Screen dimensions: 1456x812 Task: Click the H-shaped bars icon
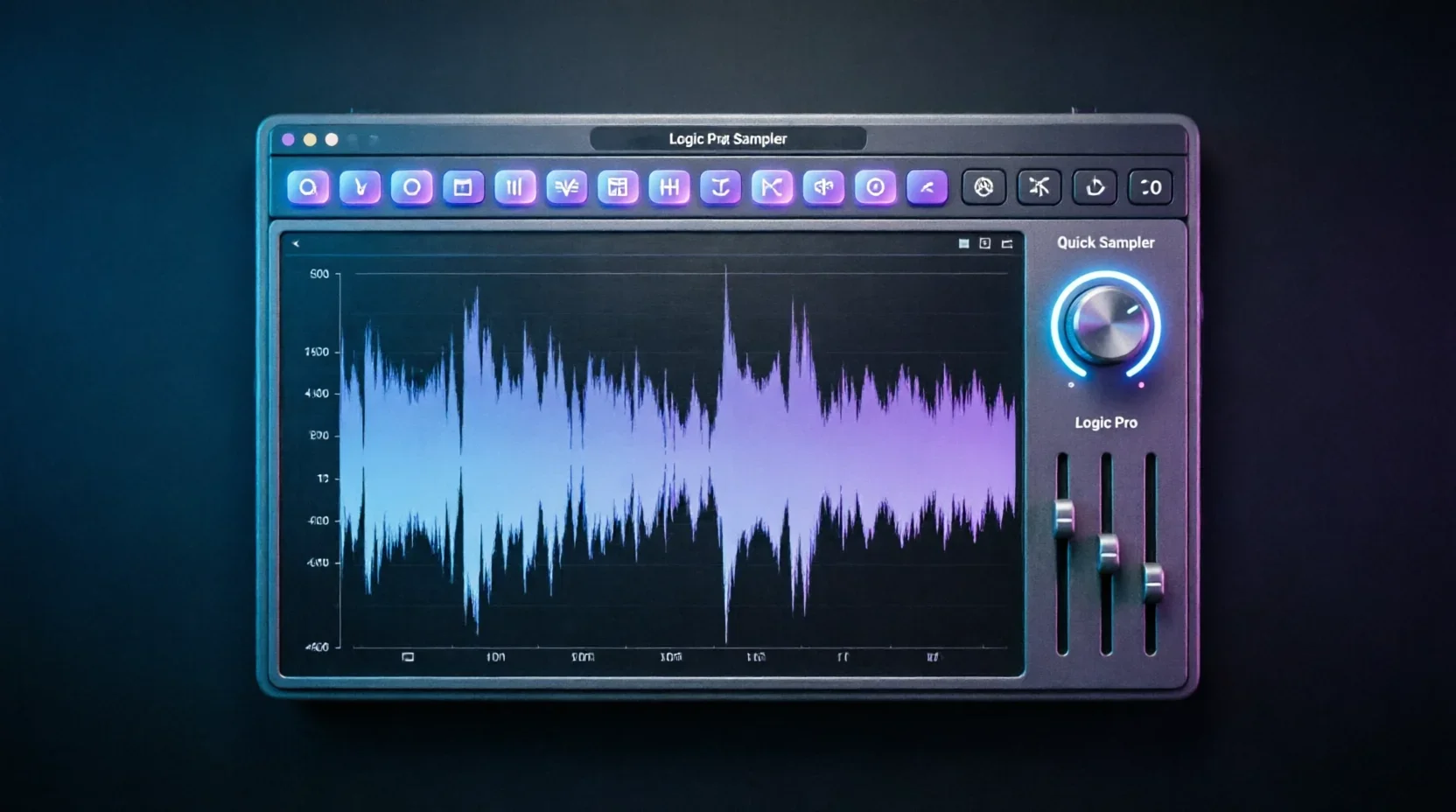pos(669,187)
